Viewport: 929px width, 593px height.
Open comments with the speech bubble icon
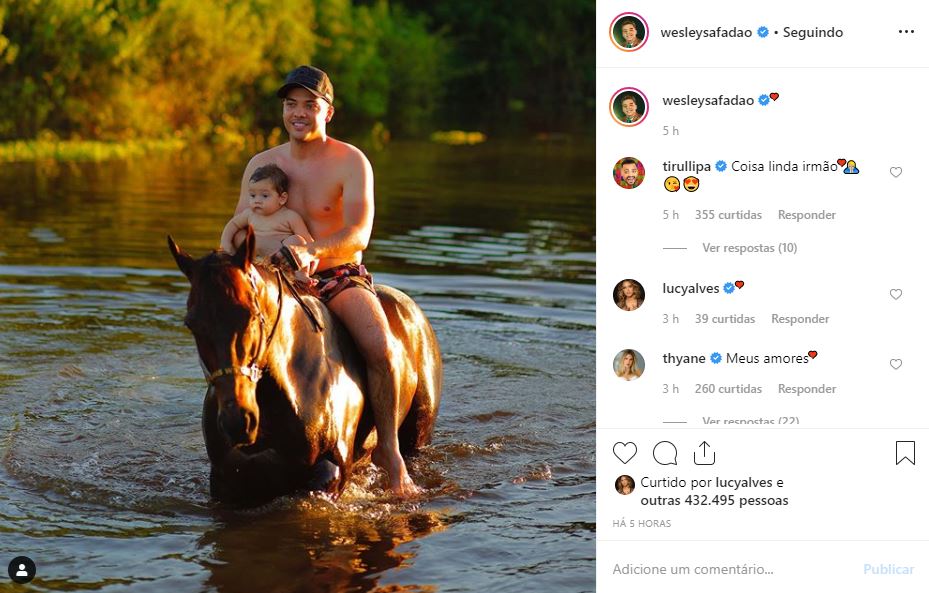(x=665, y=453)
